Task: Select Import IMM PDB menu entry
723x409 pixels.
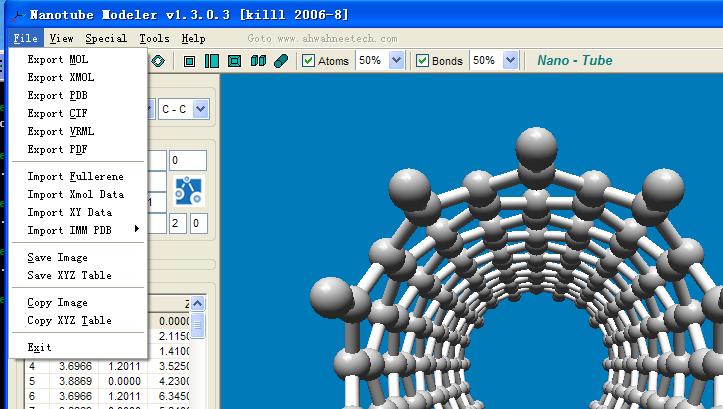Action: (x=78, y=231)
